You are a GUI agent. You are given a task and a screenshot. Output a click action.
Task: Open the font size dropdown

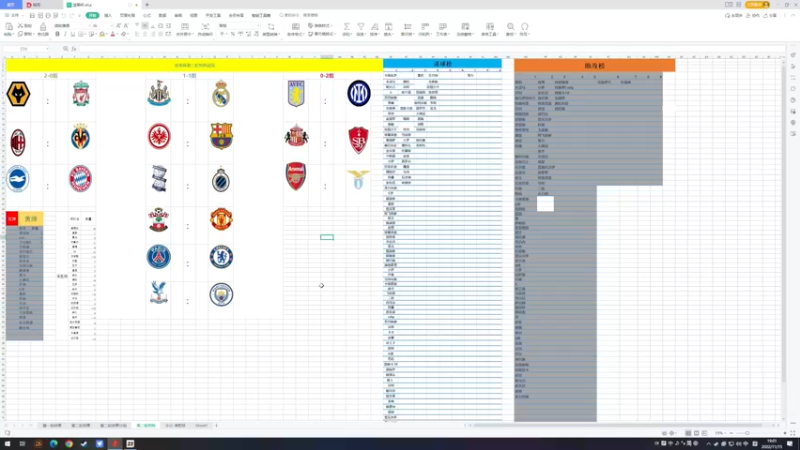(112, 26)
